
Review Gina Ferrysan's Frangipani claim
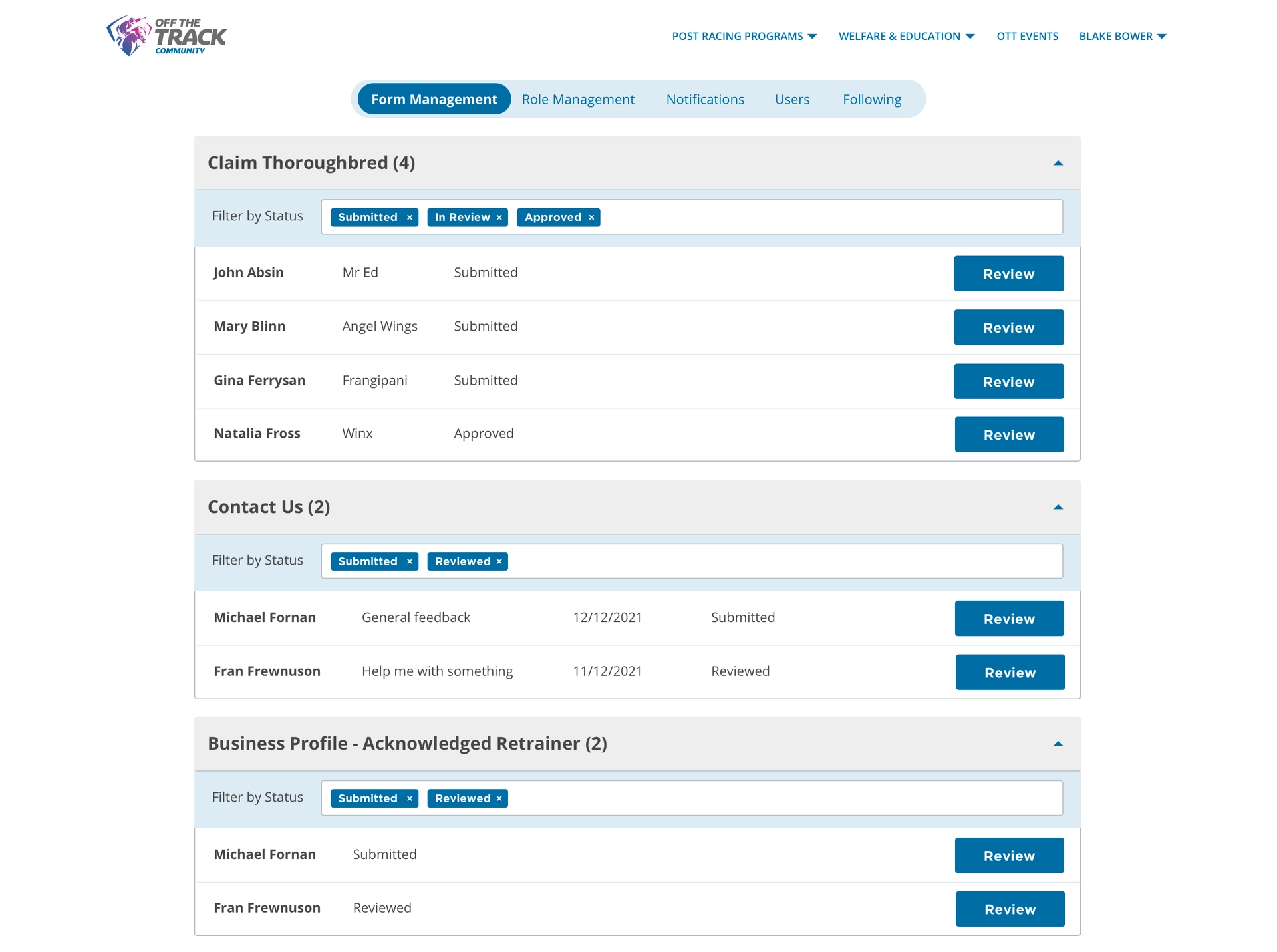1009,381
